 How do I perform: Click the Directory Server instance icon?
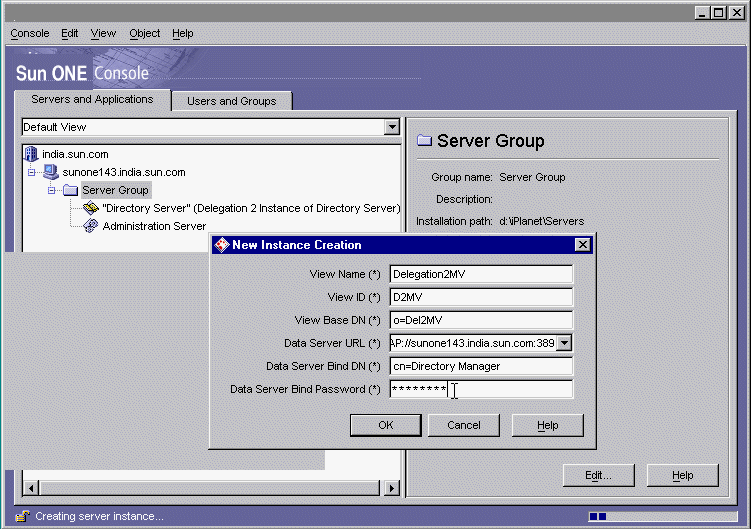point(91,208)
